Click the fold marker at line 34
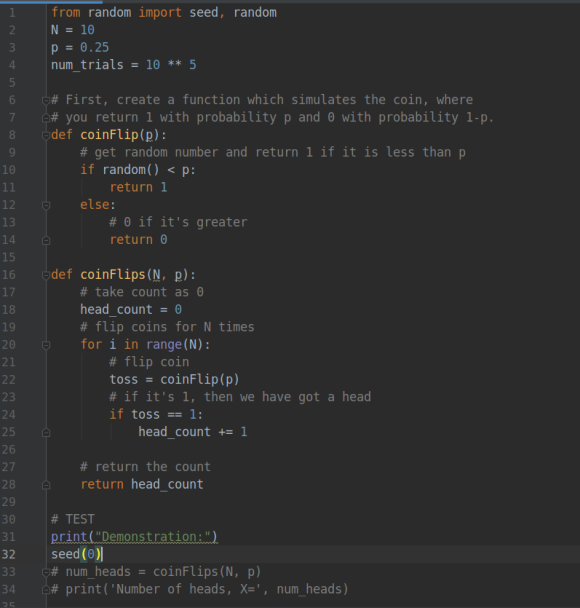Screen dimensions: 580x608 click(x=46, y=590)
